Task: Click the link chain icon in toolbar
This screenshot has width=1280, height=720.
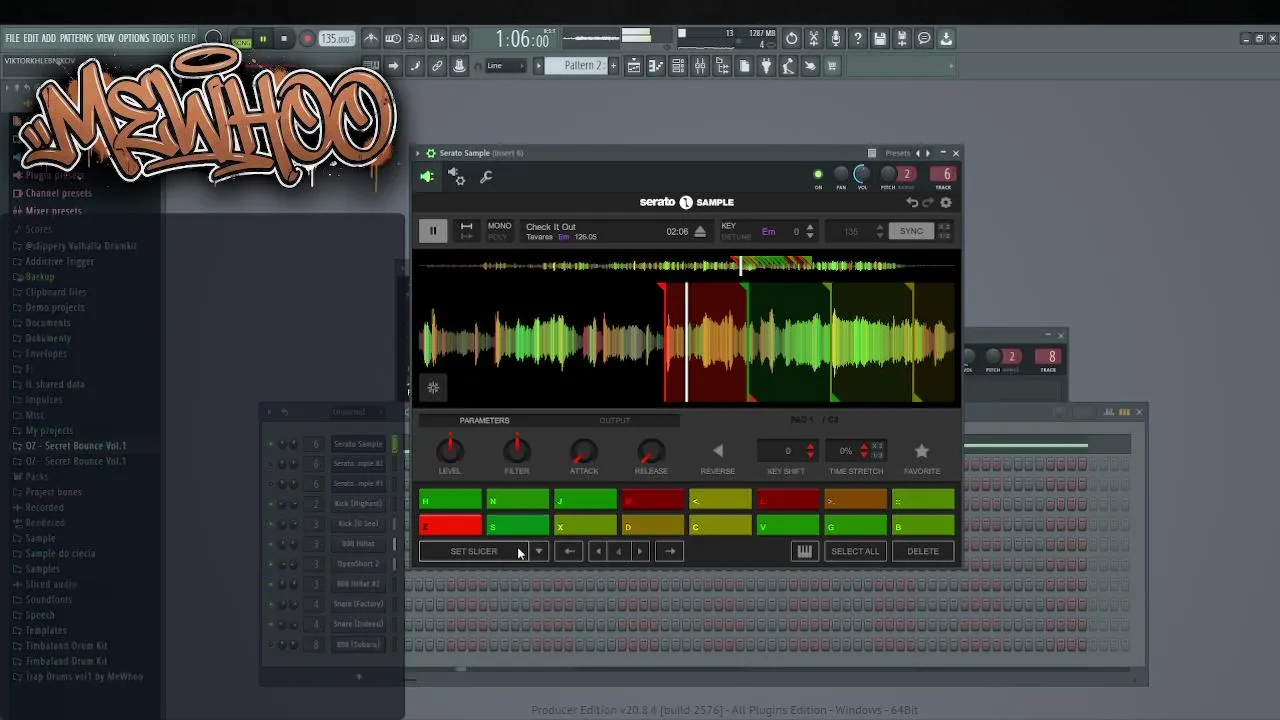Action: pyautogui.click(x=437, y=66)
